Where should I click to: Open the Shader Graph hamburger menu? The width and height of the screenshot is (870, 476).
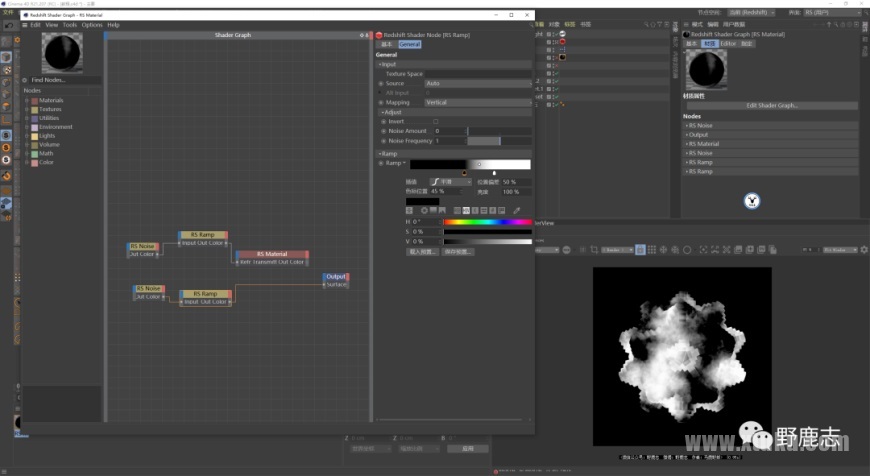[x=24, y=25]
